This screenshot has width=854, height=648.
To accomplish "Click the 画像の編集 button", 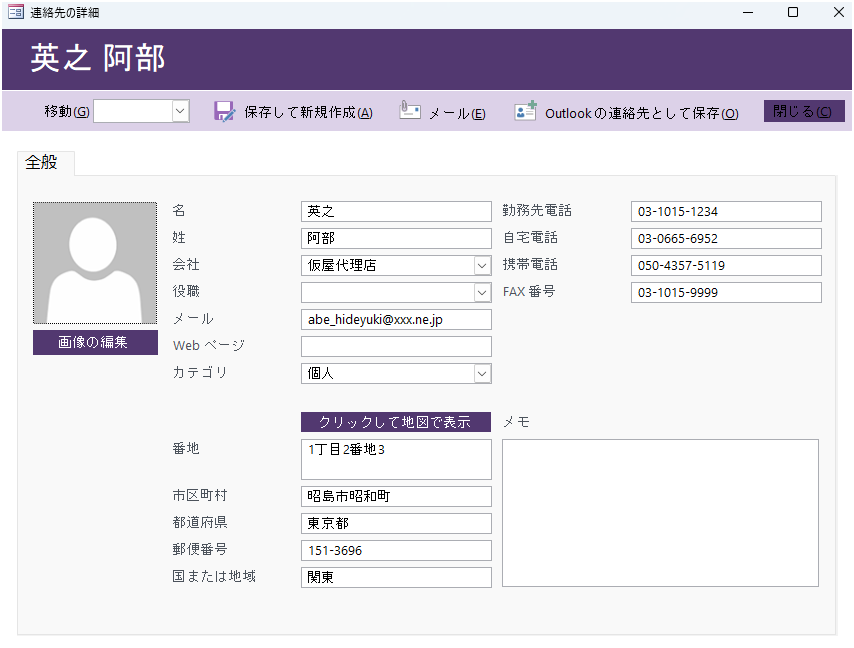I will pos(95,343).
